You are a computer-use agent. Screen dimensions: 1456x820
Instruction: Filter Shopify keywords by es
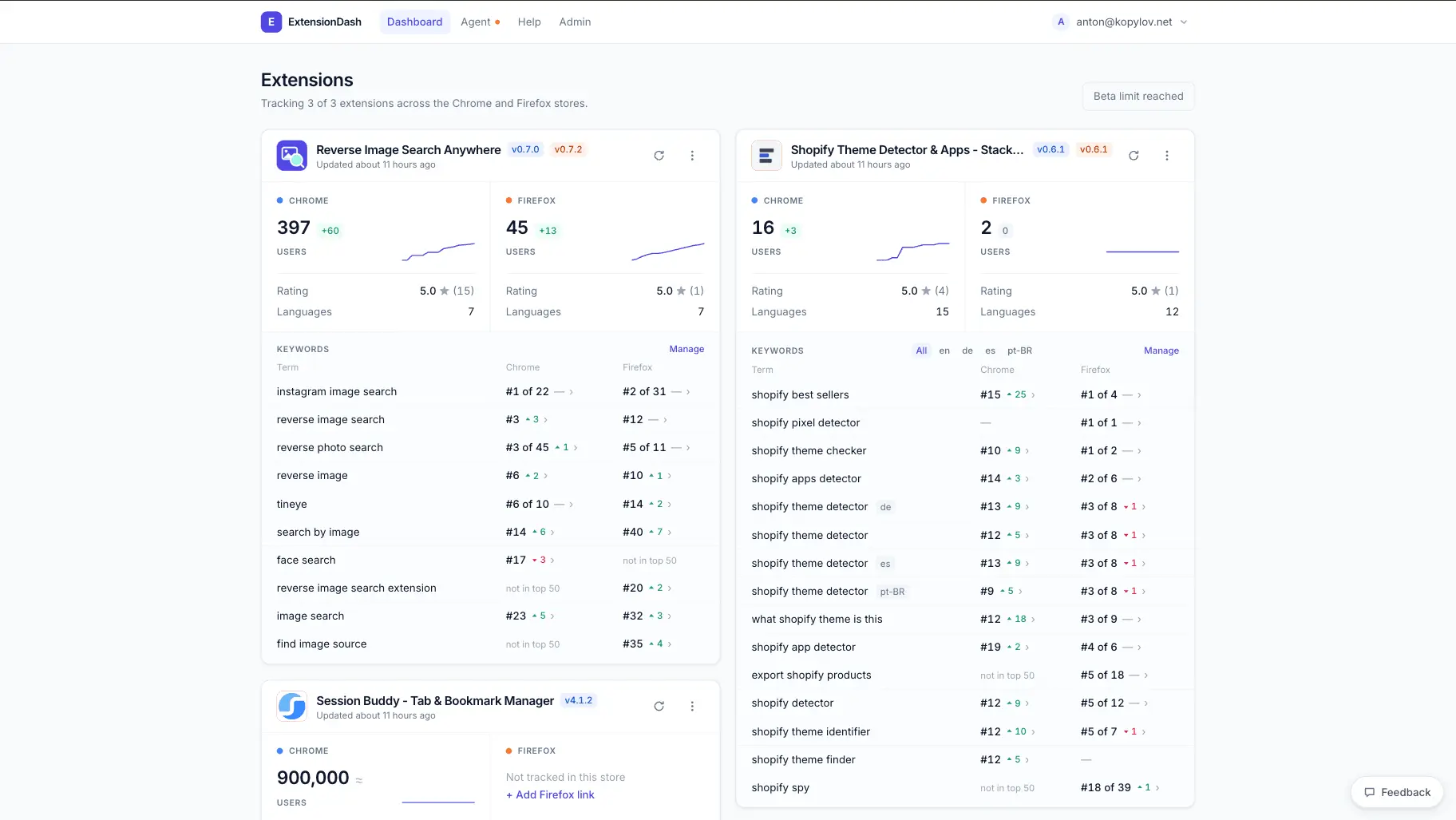tap(990, 351)
